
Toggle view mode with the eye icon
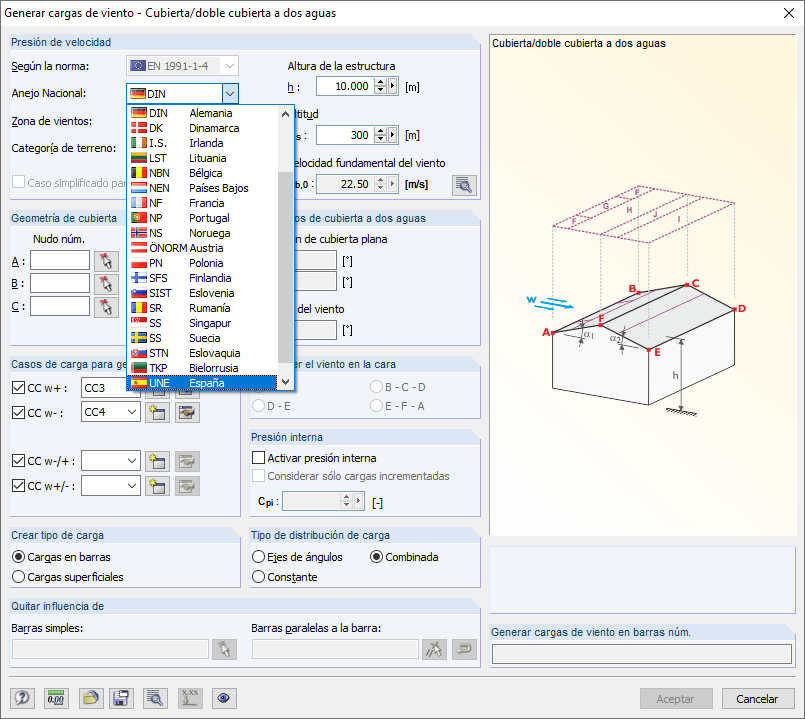point(224,698)
